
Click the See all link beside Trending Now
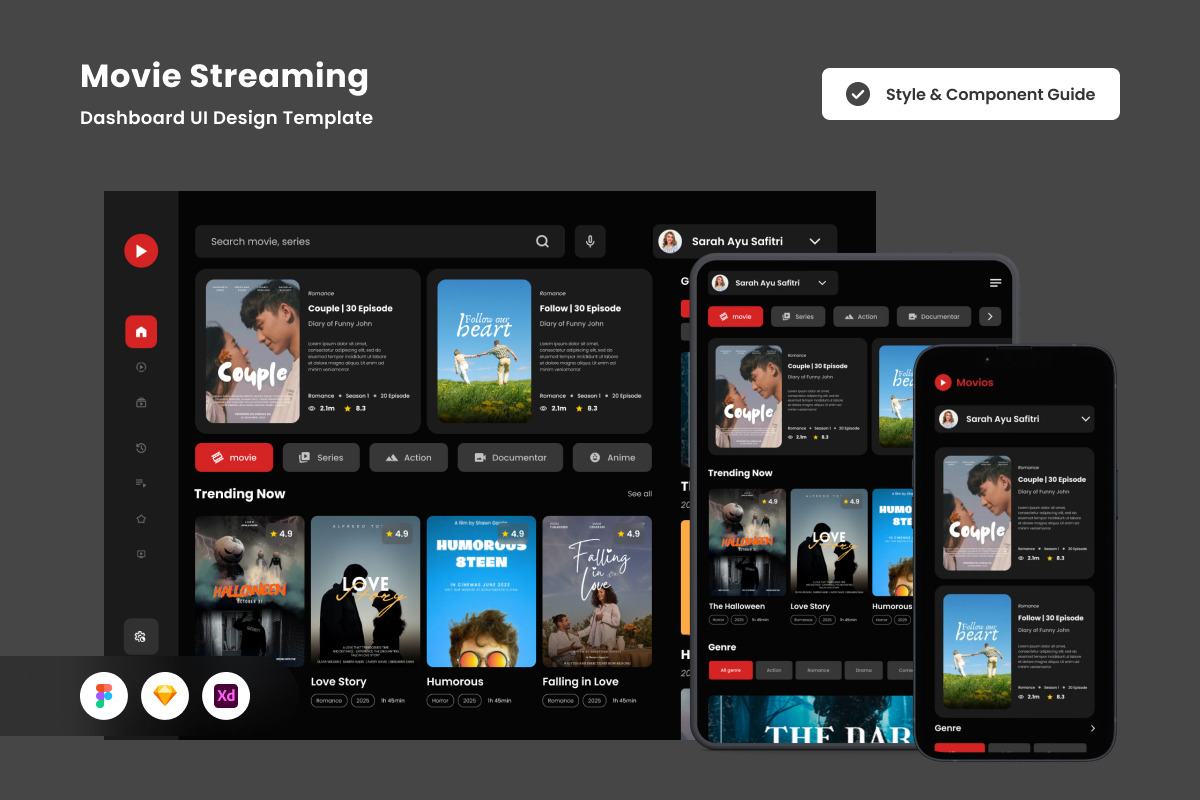639,494
